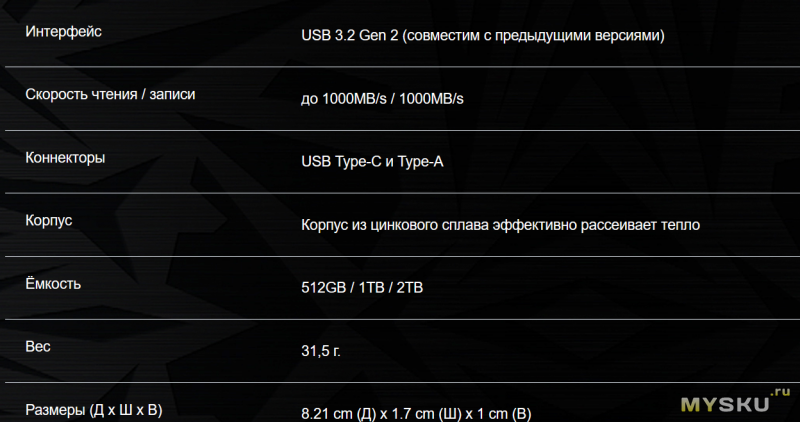Click the zinc alloy Корпус description text
Image resolution: width=800 pixels, height=422 pixels.
click(x=500, y=224)
